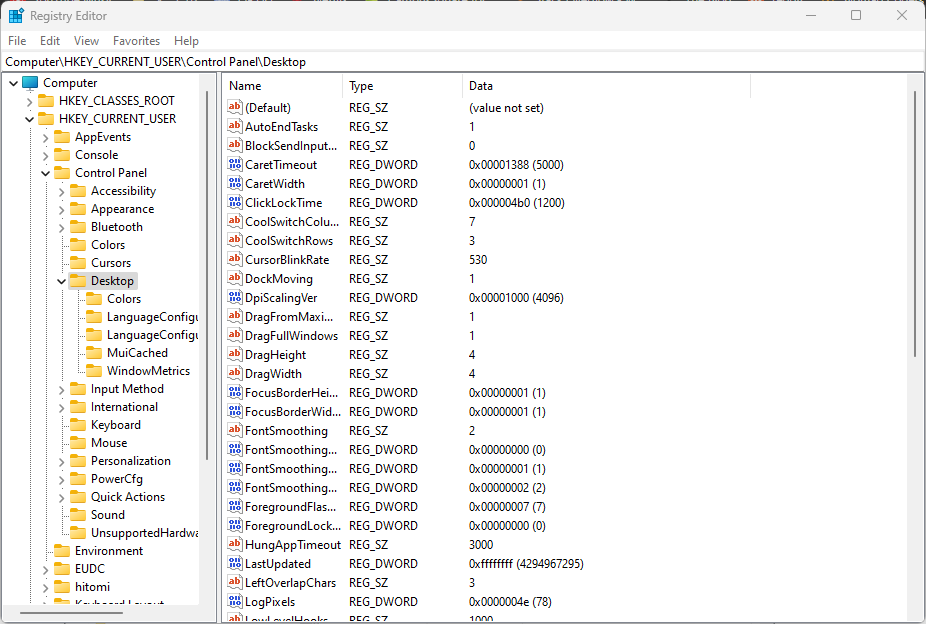Select the ForegroundLock... value name
The height and width of the screenshot is (624, 926).
293,525
